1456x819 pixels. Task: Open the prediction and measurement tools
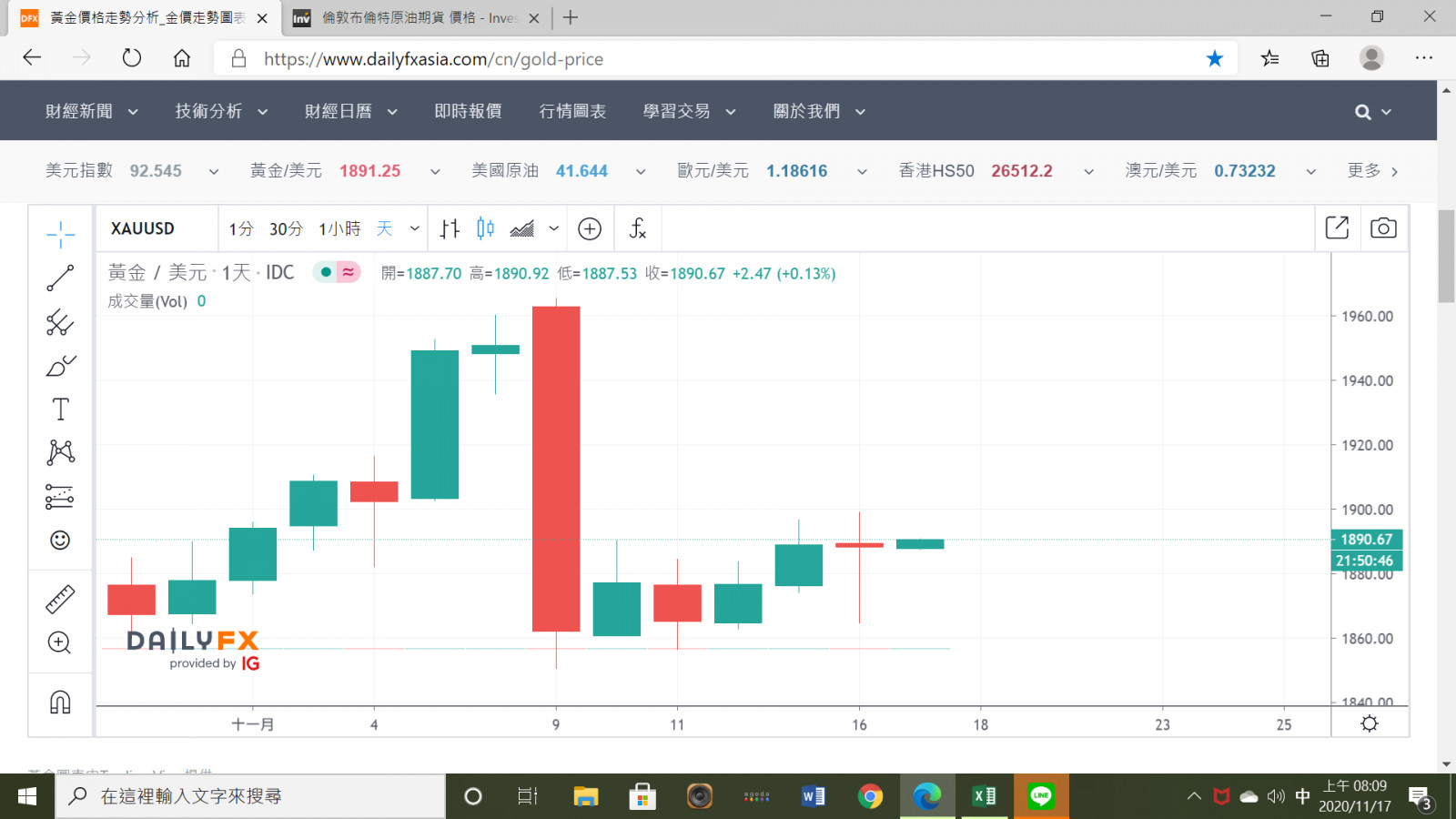(x=60, y=496)
